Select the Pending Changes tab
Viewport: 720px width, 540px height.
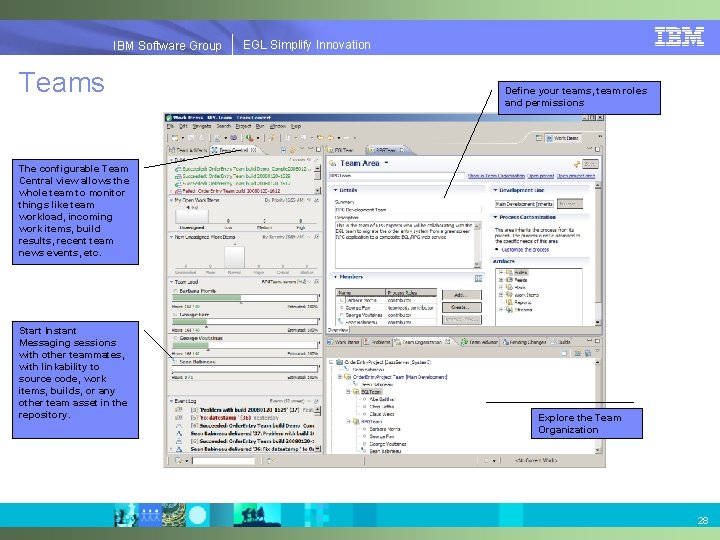click(x=525, y=342)
